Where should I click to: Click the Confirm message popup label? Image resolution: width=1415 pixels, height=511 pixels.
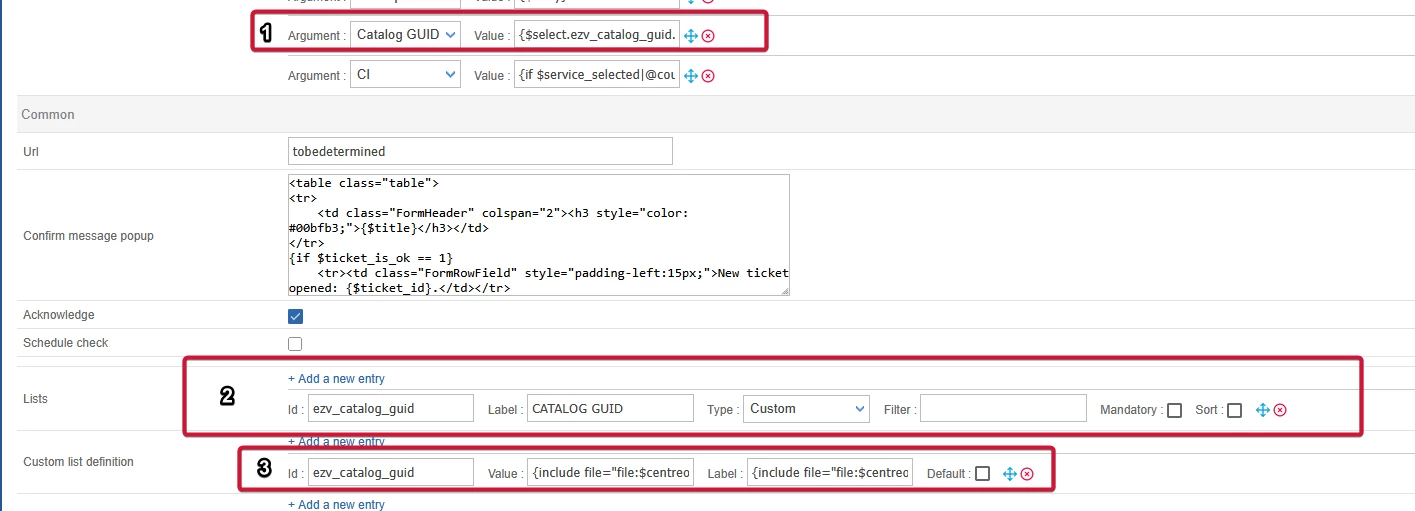[88, 236]
